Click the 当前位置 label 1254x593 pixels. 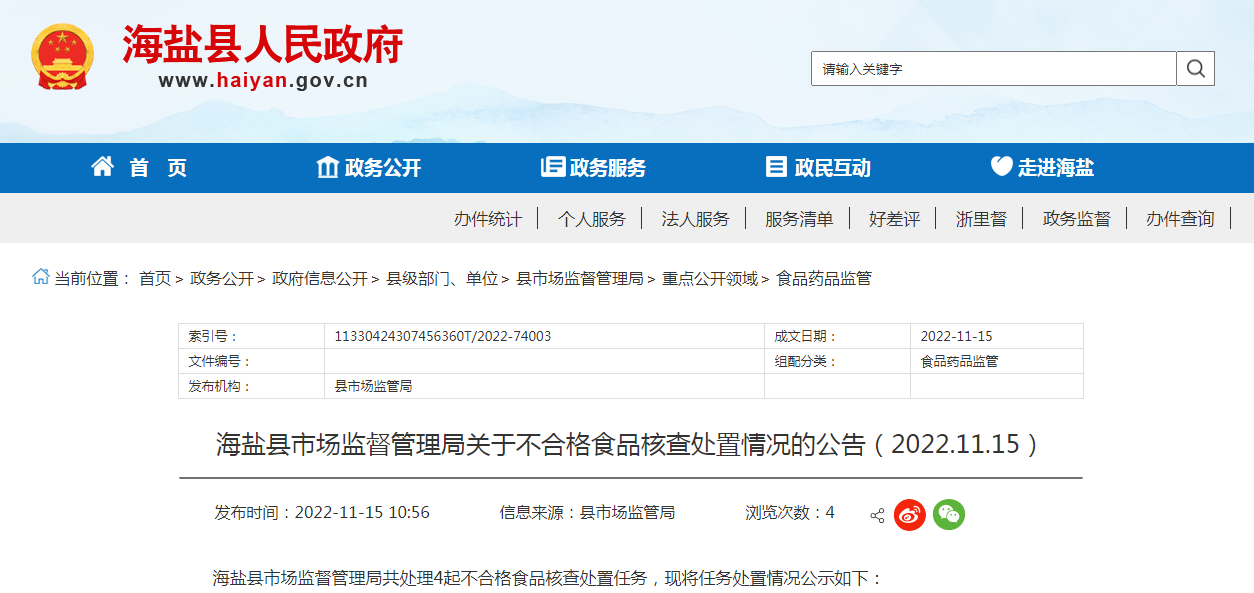(x=93, y=279)
